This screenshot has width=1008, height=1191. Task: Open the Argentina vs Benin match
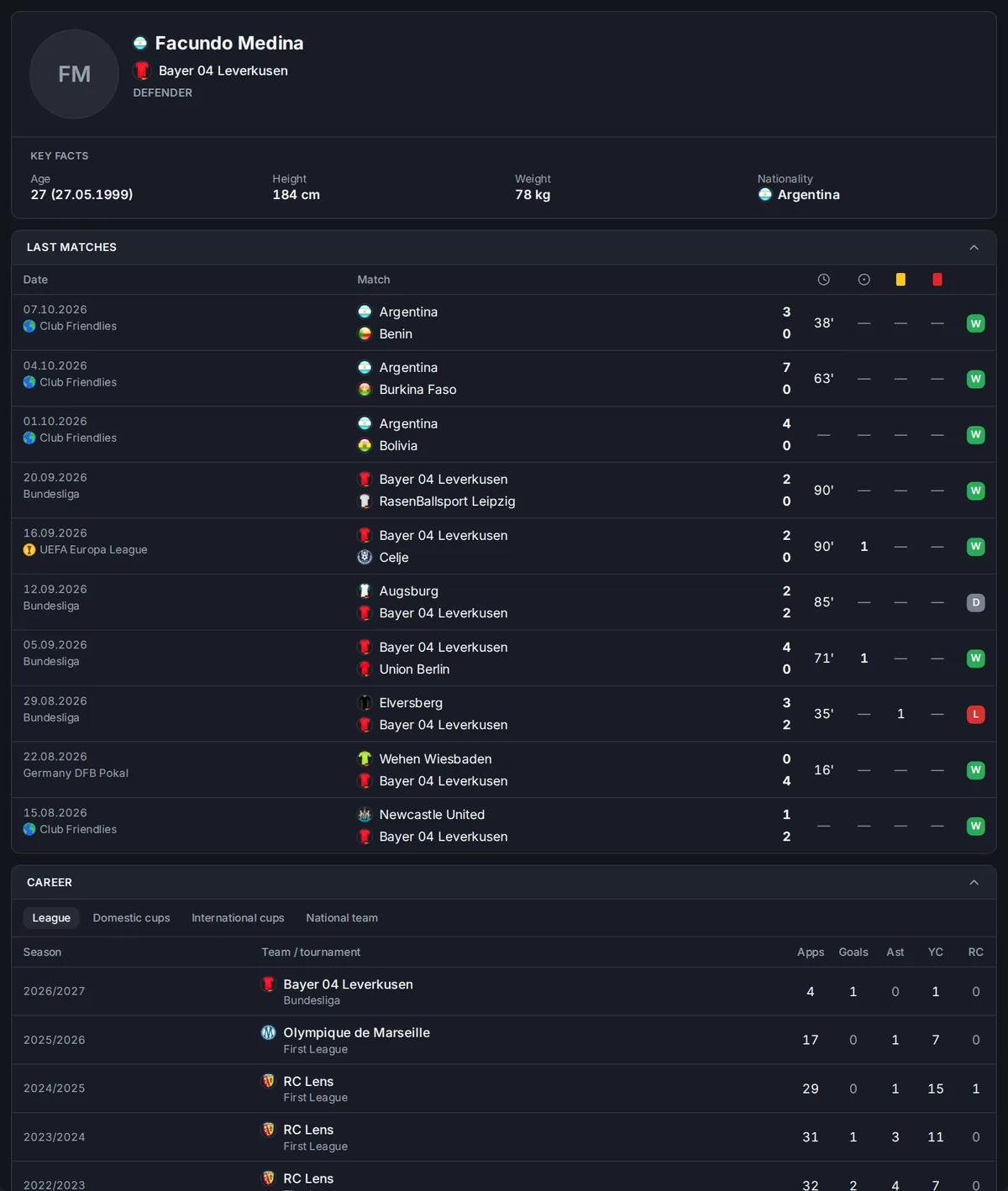tap(504, 323)
